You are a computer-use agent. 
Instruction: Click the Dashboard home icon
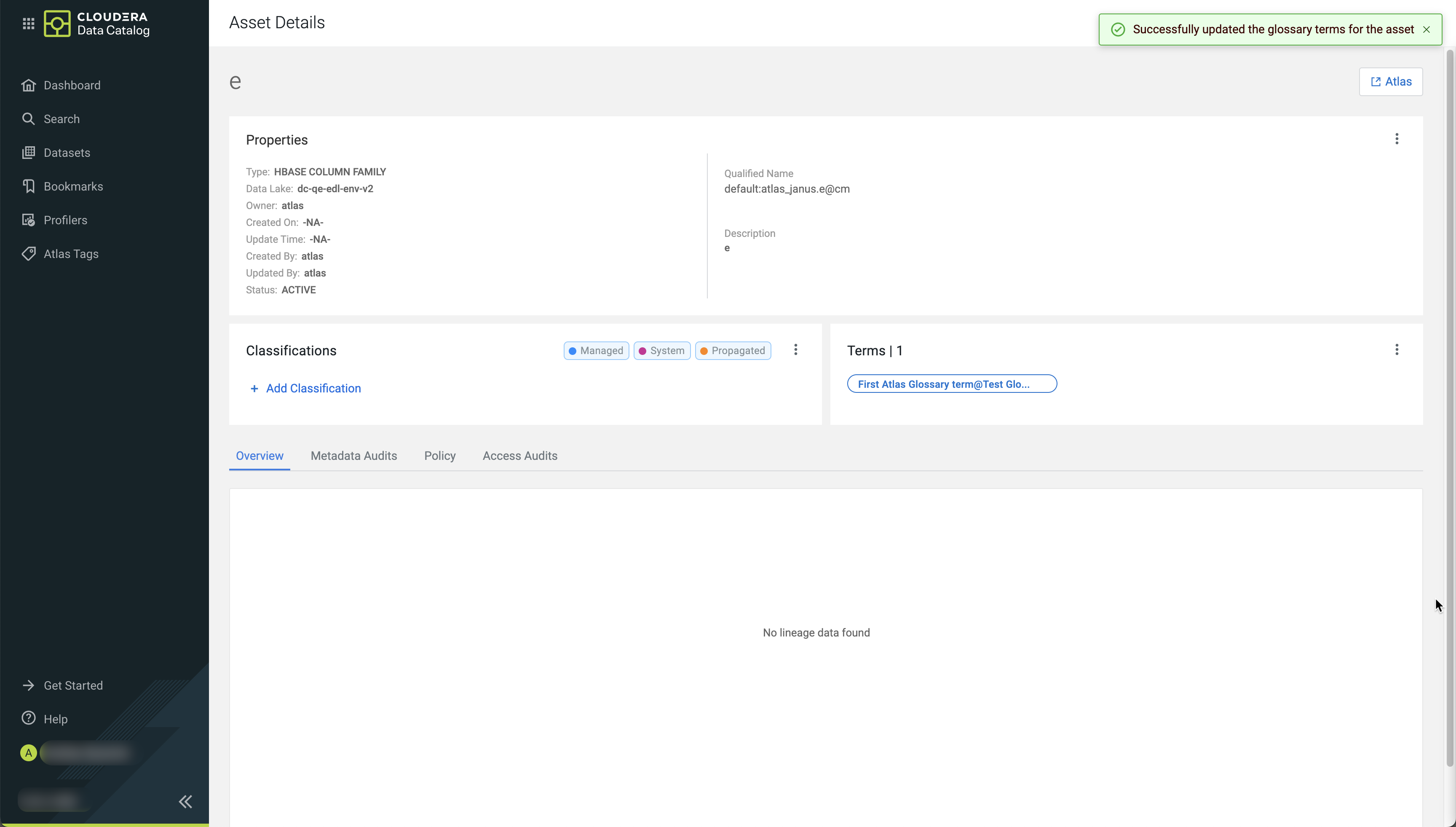[x=28, y=85]
